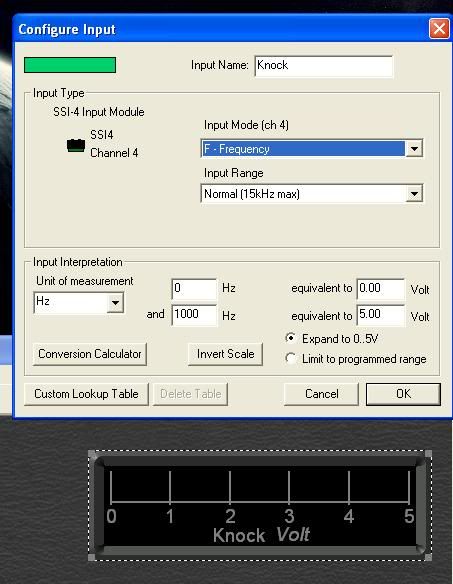Click the Invert Scale button
This screenshot has width=453, height=584.
225,354
